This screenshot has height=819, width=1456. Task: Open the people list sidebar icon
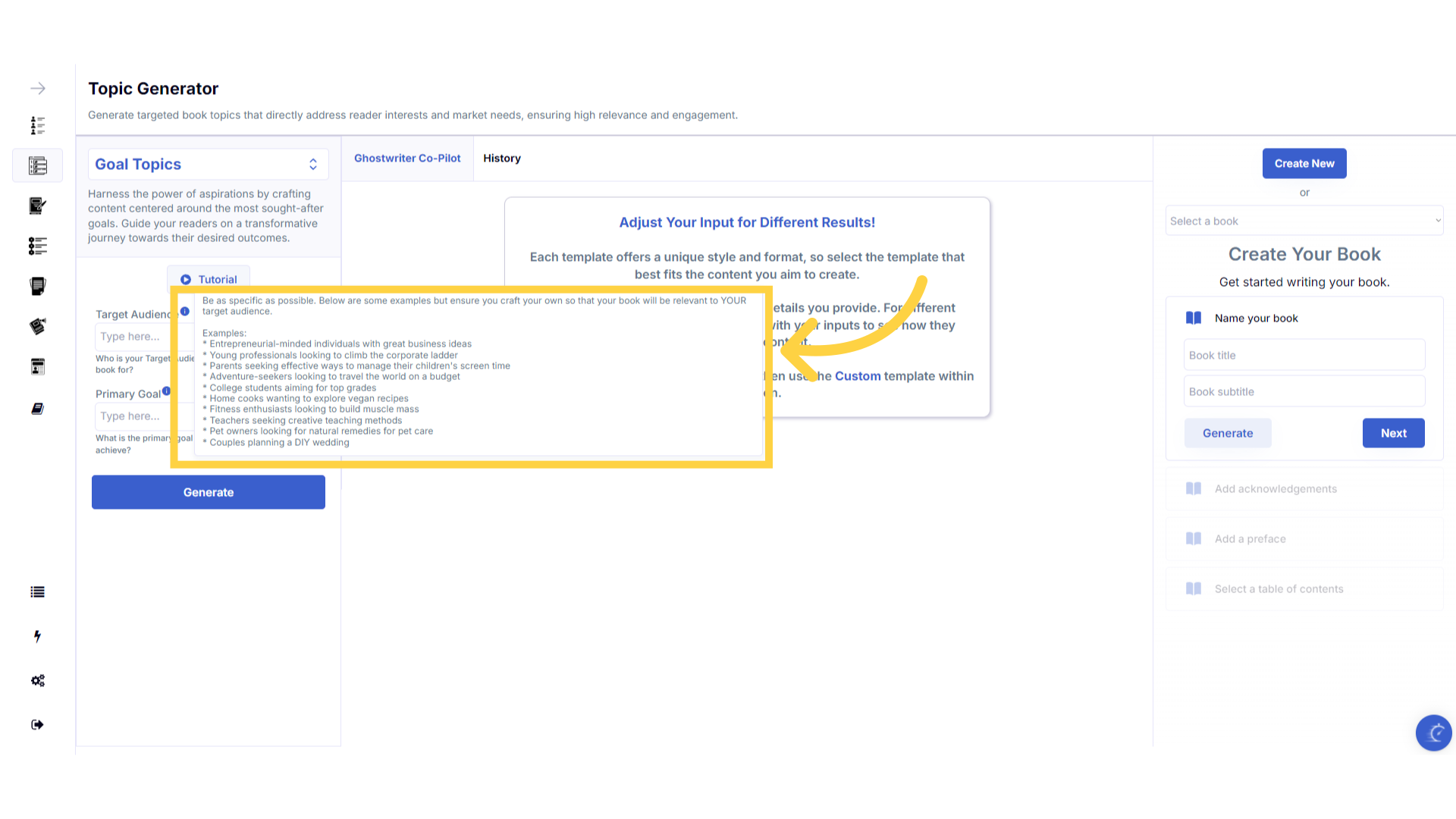pos(38,125)
